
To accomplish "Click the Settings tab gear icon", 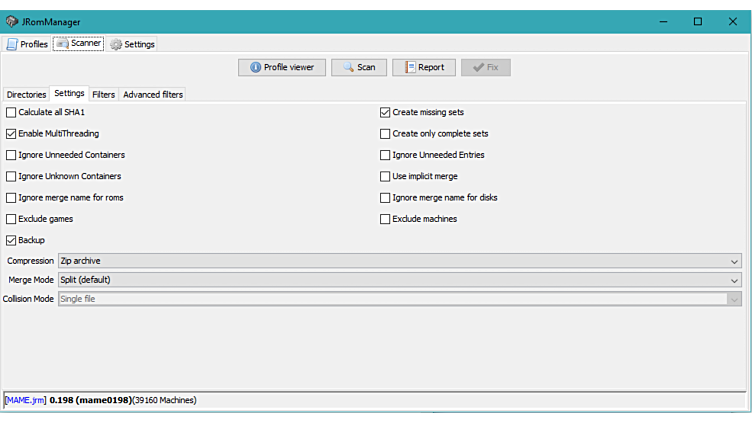I will [116, 44].
